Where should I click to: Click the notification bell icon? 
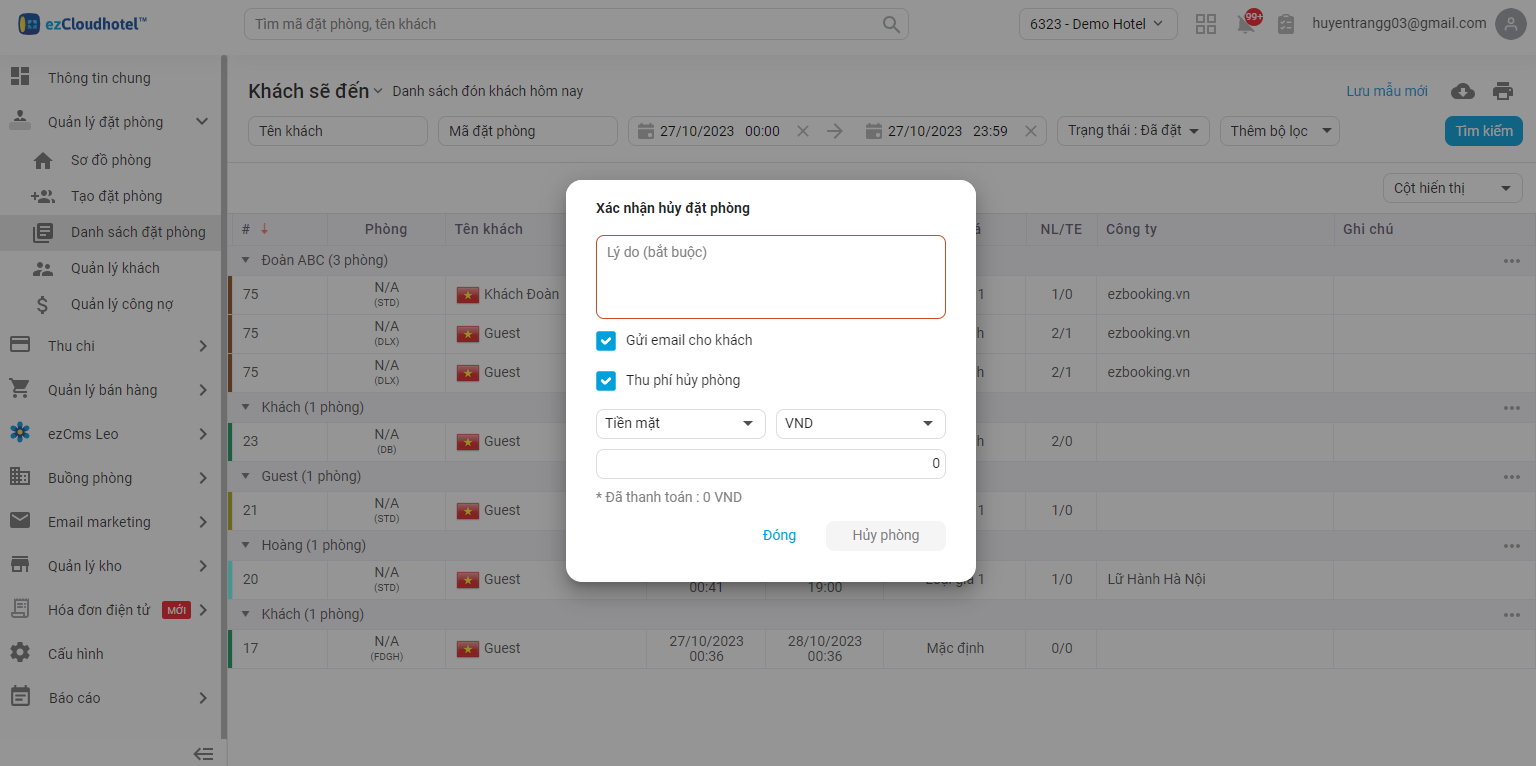pos(1246,25)
